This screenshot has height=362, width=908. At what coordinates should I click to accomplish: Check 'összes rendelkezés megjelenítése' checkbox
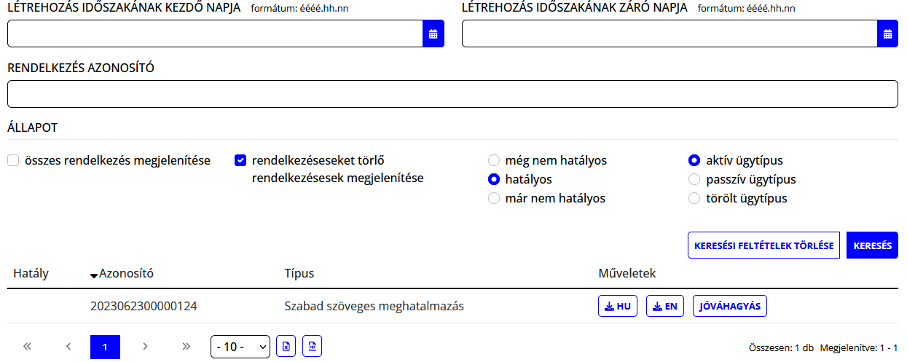13,160
